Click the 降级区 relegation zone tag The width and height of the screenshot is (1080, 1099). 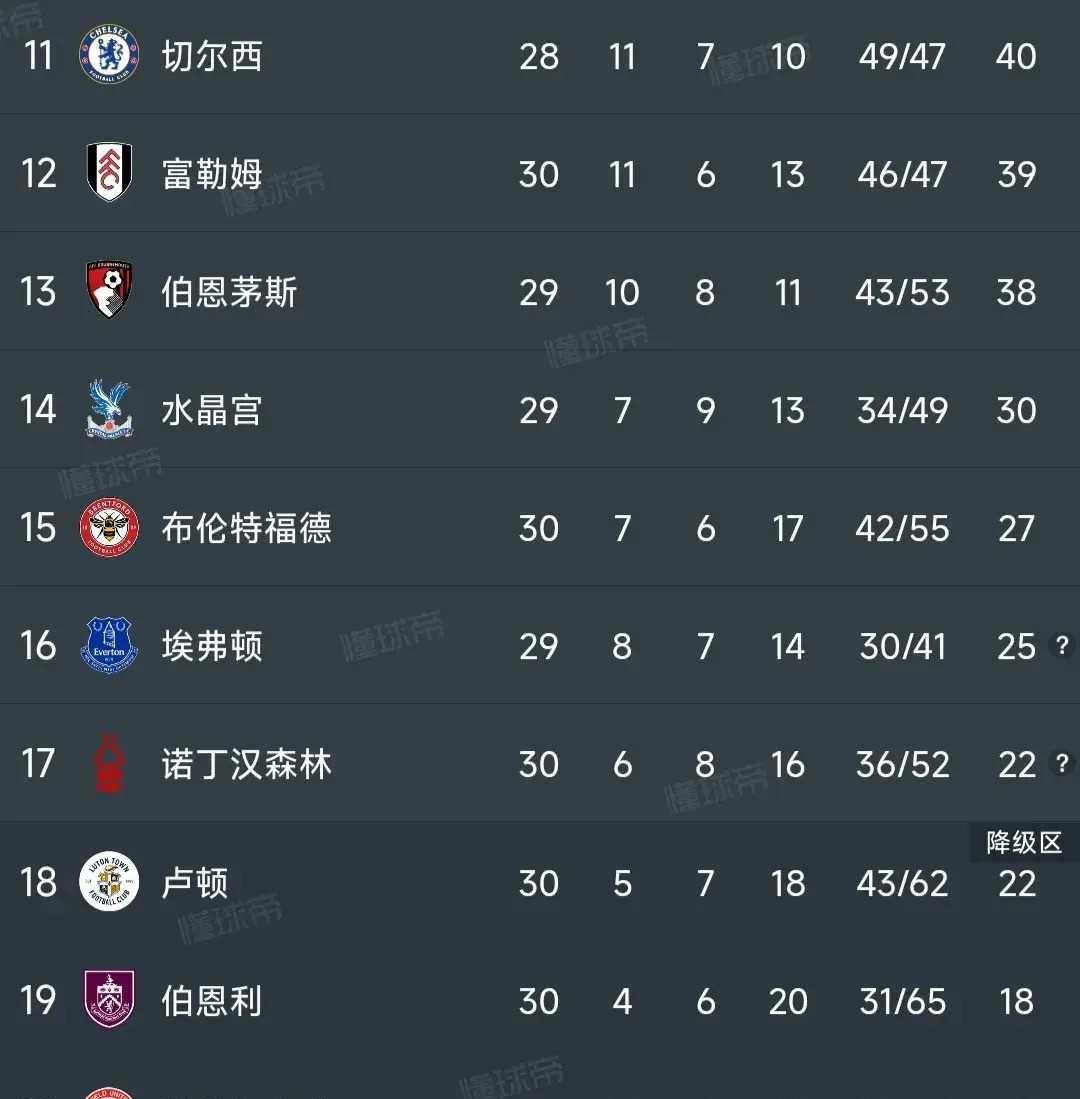point(1022,842)
